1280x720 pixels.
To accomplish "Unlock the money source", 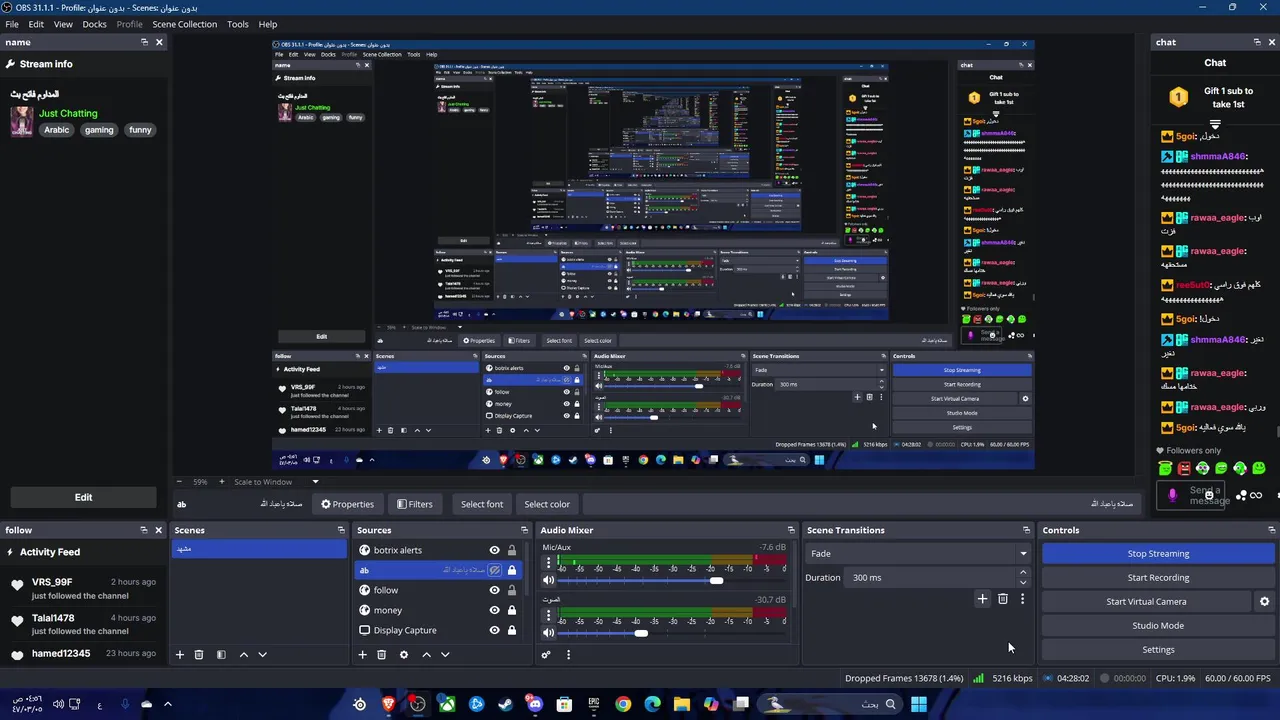I will tap(512, 610).
